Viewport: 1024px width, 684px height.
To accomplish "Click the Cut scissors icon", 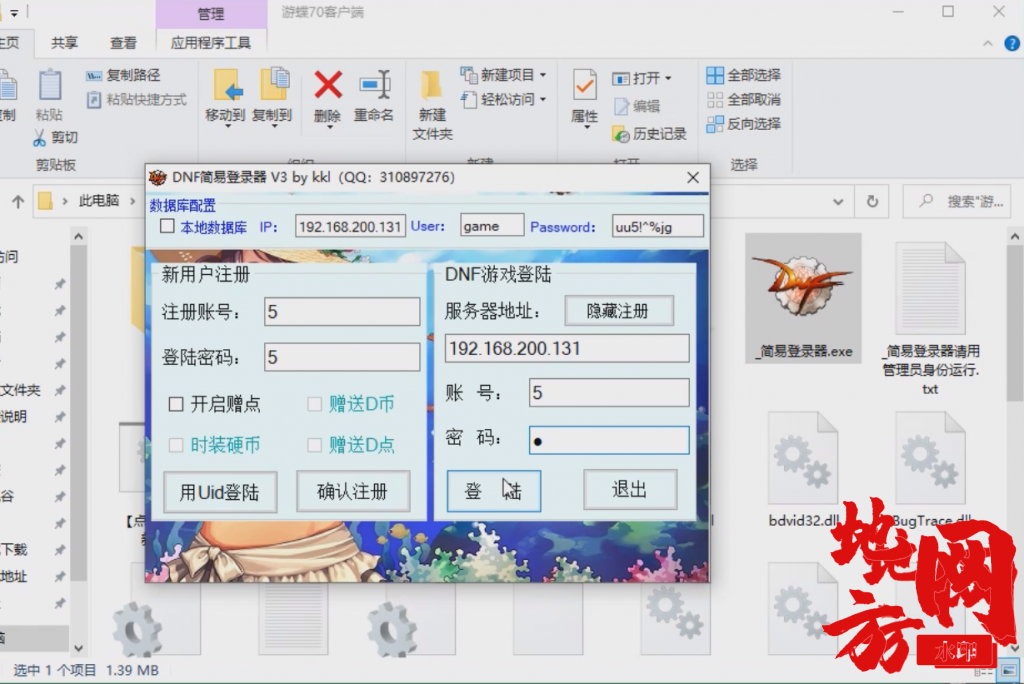I will pos(39,137).
